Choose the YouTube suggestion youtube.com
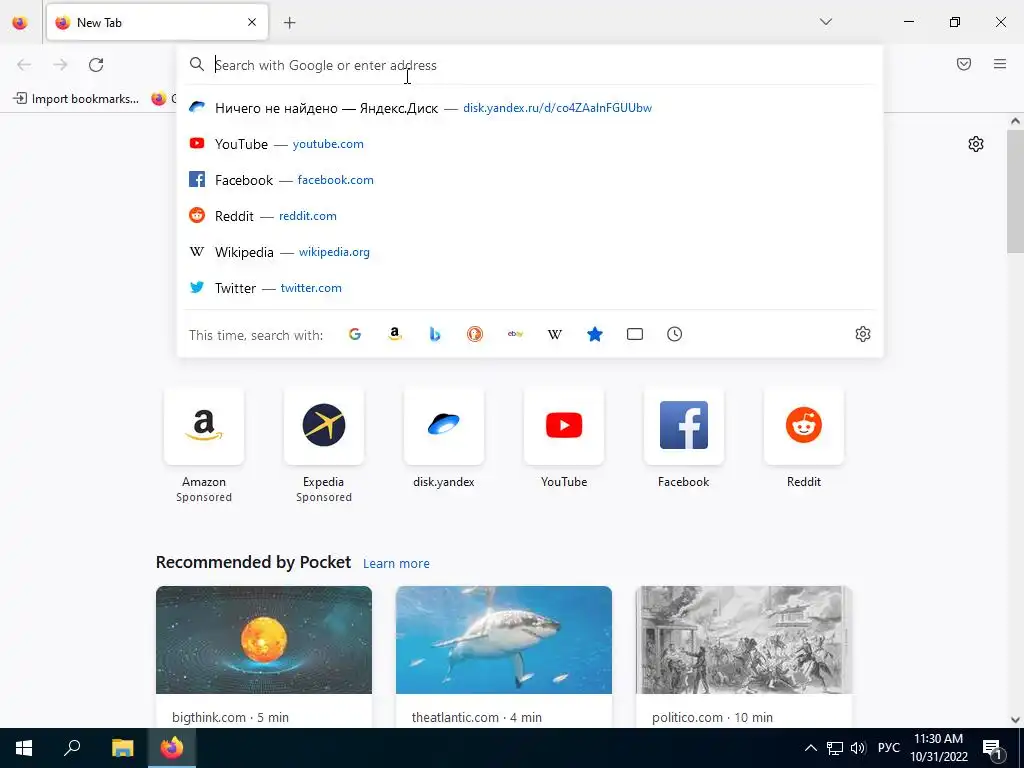Screen dimensions: 1024x768 coord(530,144)
